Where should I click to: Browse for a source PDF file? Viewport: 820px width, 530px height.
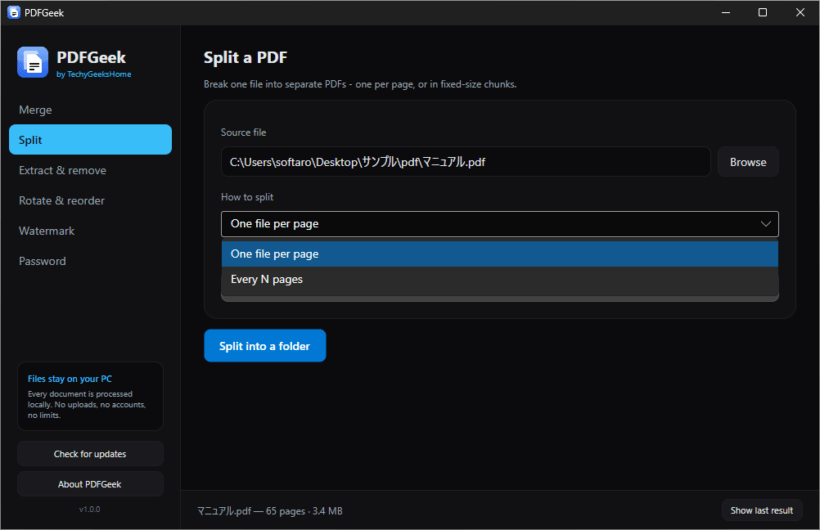(748, 162)
